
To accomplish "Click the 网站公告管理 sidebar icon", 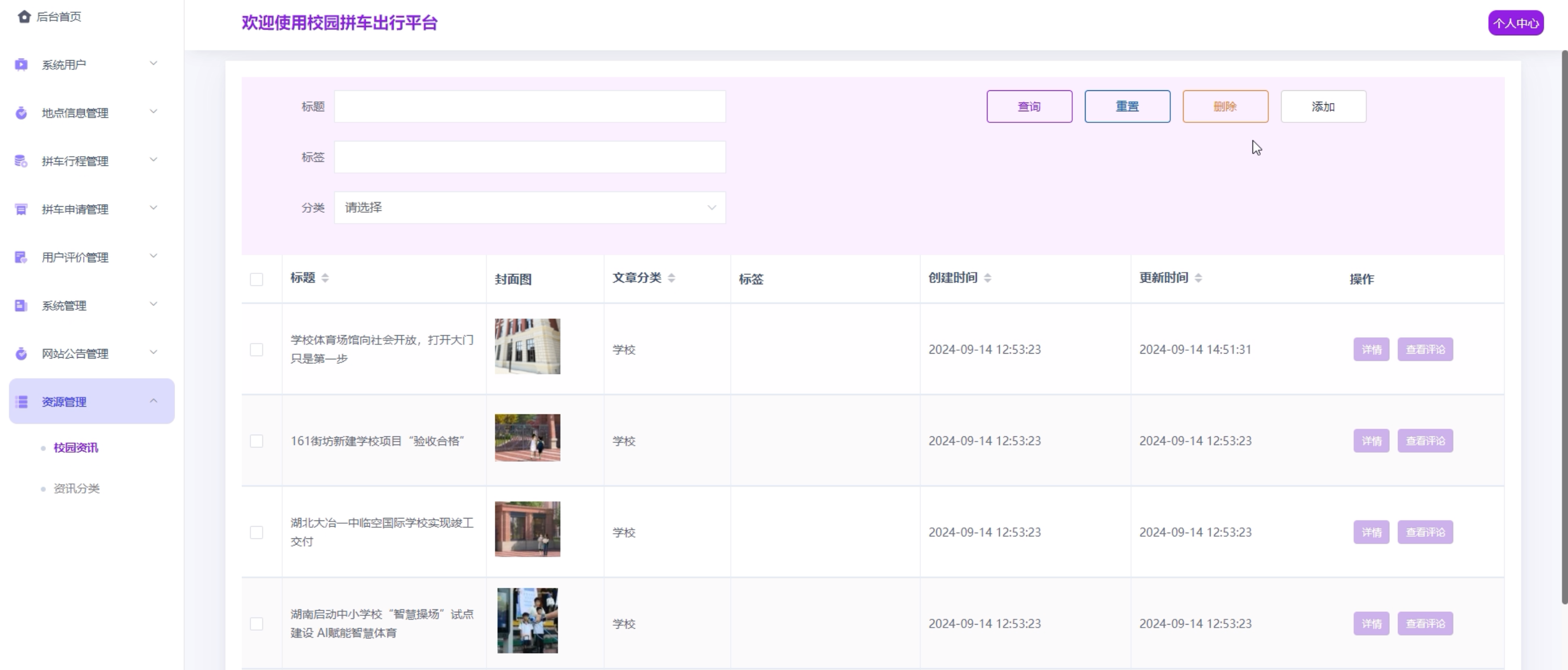I will coord(21,354).
